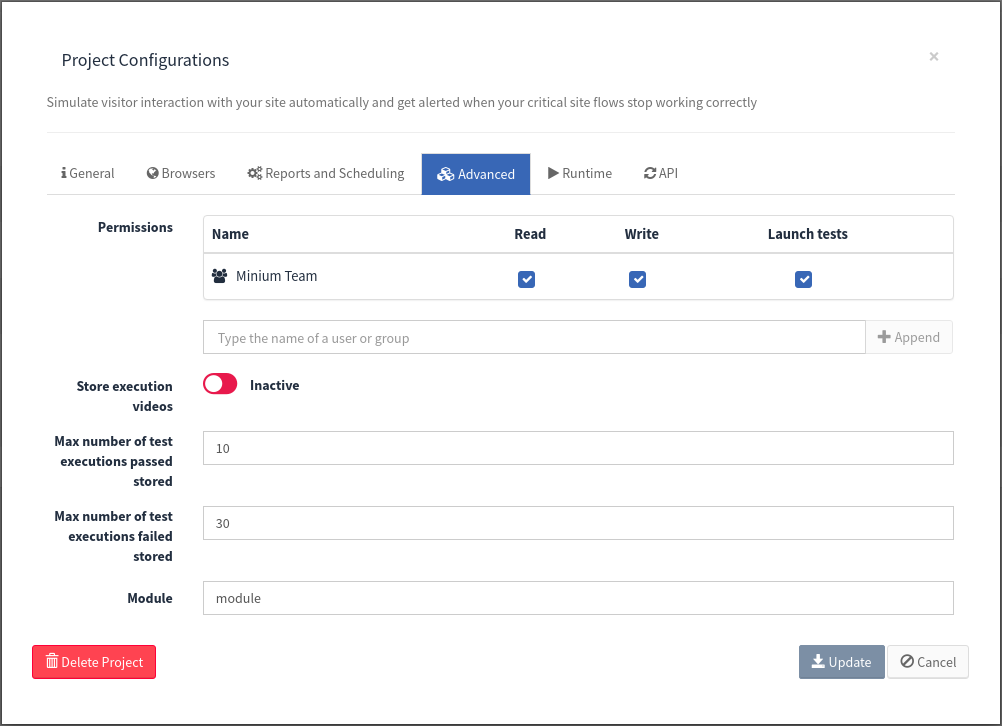Open the General tab
The height and width of the screenshot is (726, 1002).
pos(88,174)
